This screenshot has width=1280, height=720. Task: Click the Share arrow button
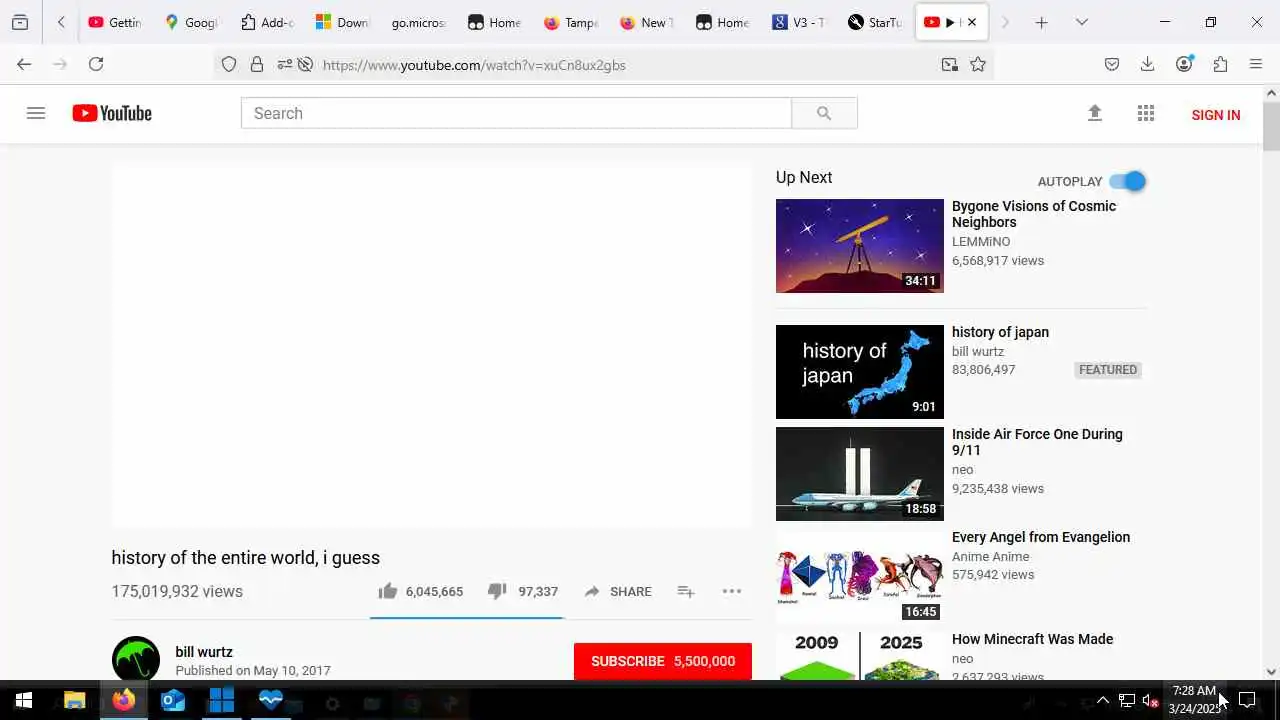[x=618, y=591]
